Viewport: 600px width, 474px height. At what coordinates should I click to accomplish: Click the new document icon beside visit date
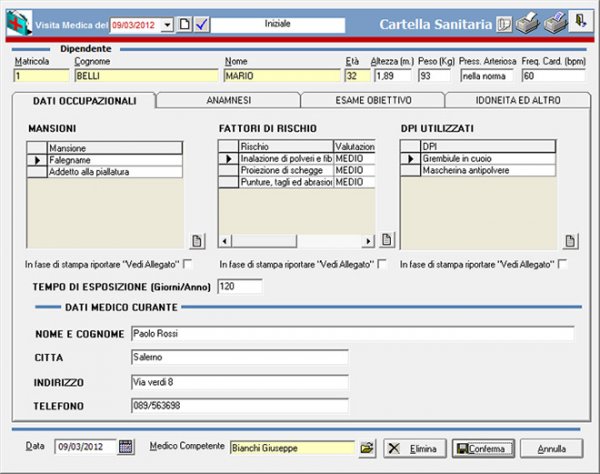[x=183, y=23]
